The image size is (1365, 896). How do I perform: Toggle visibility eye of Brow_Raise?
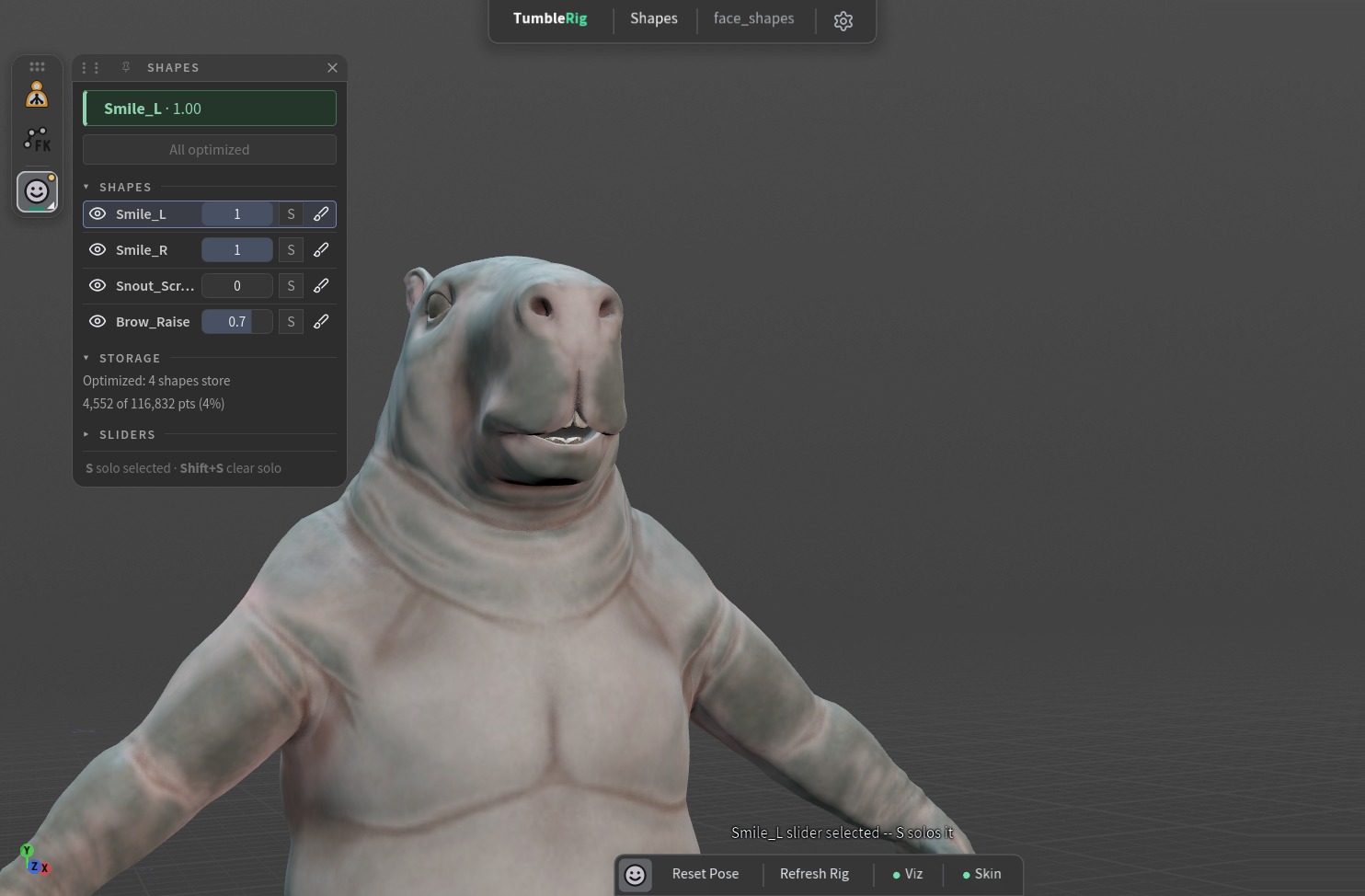coord(97,322)
